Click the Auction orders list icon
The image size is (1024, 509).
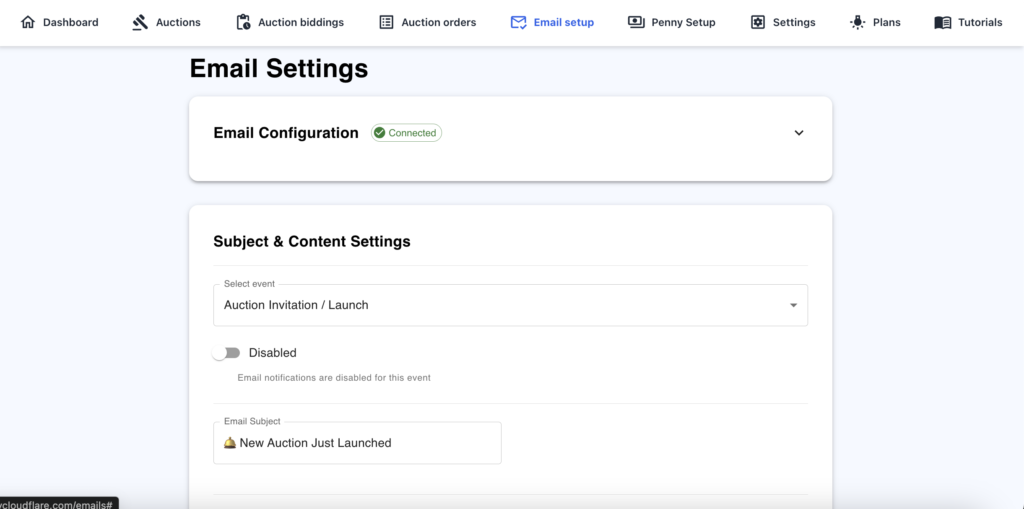point(386,22)
